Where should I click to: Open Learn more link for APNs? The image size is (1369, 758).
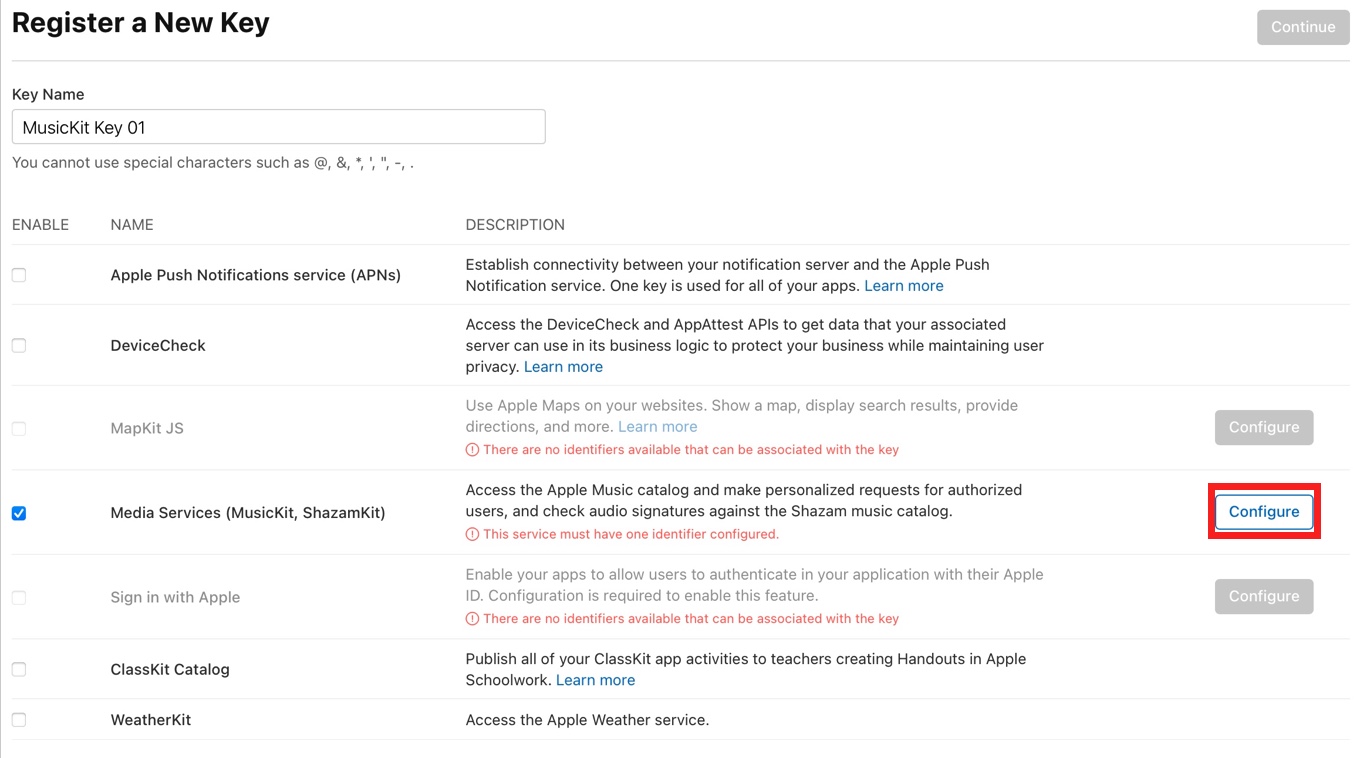click(x=904, y=286)
